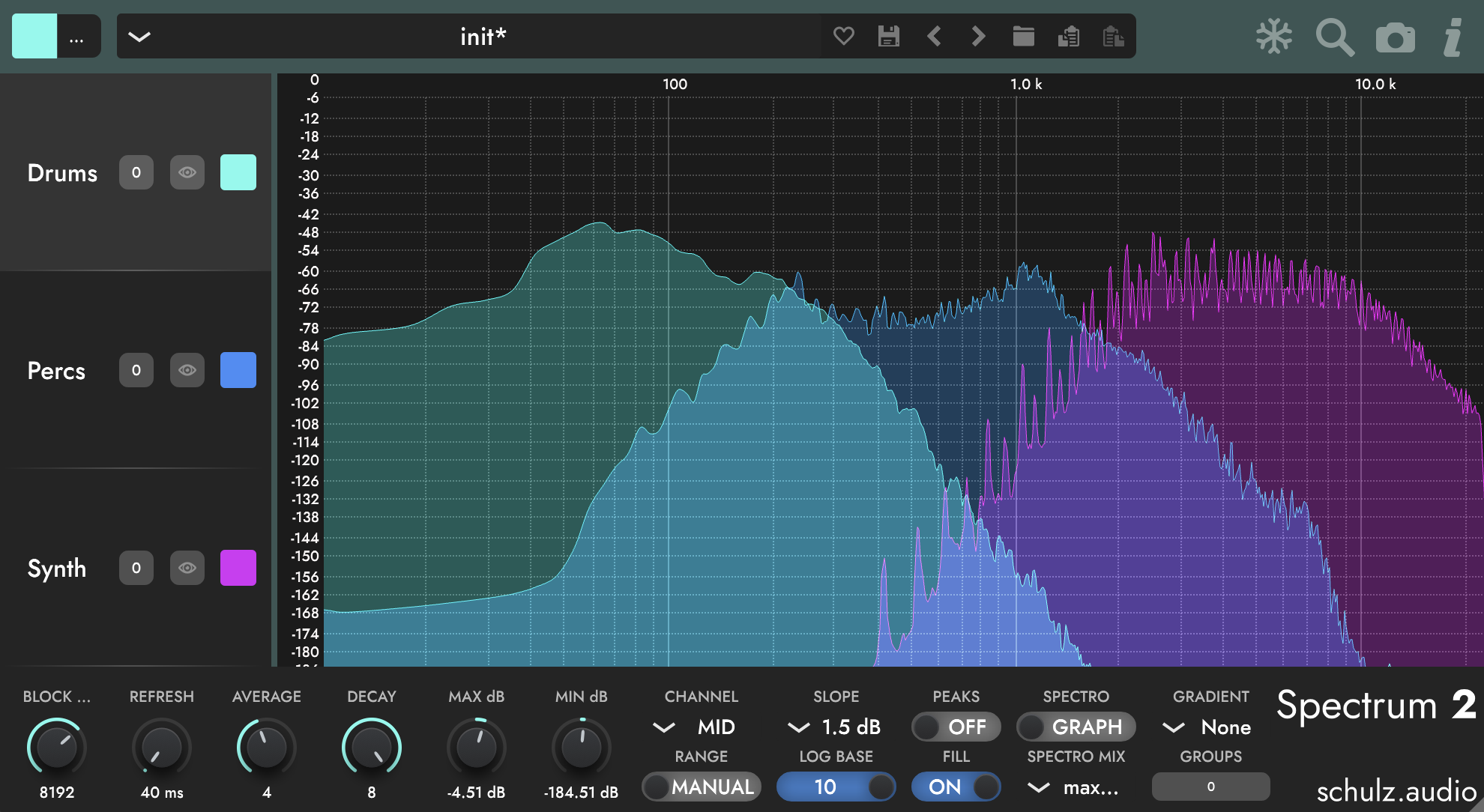Click the heart favorite preset icon
Image resolution: width=1484 pixels, height=812 pixels.
point(844,36)
